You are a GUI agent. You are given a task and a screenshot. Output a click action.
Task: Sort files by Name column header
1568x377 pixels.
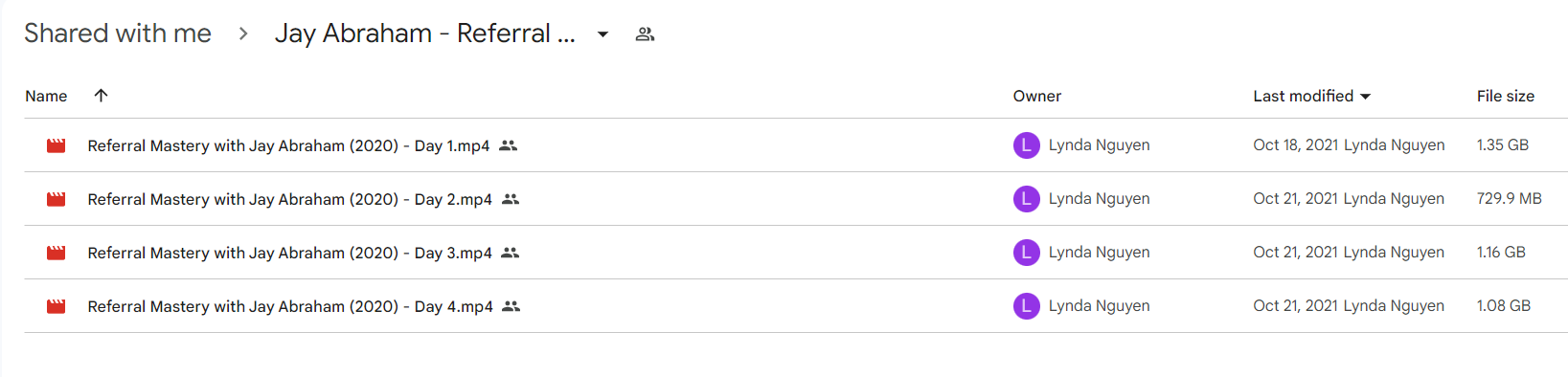tap(46, 96)
